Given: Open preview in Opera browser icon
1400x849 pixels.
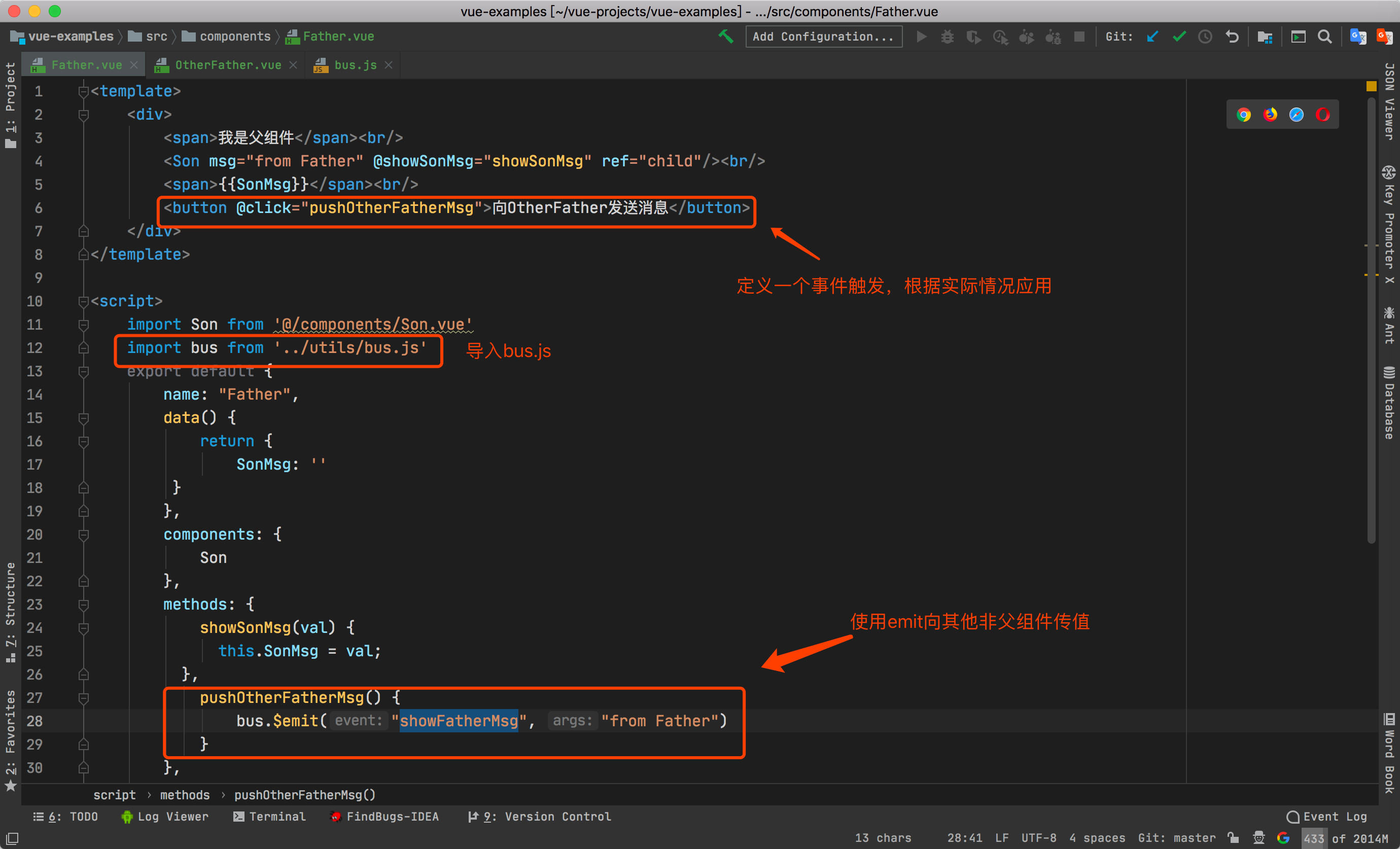Looking at the screenshot, I should [x=1323, y=115].
